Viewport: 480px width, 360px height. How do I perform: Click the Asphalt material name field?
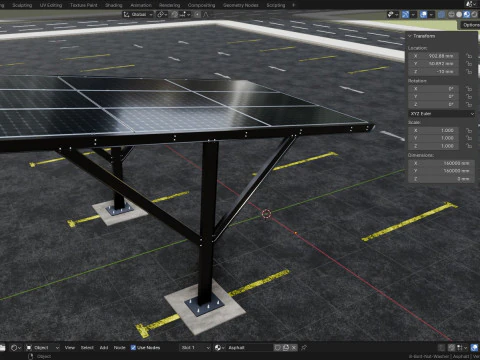(249, 348)
